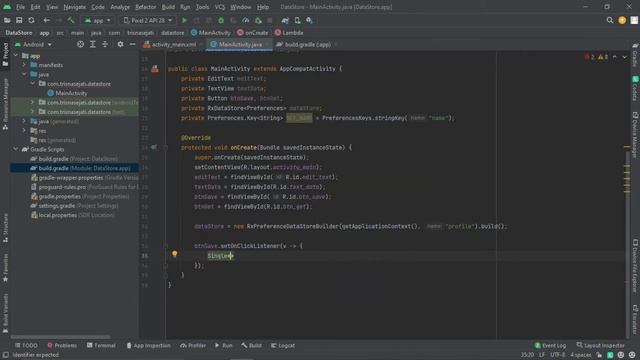Collapse all icon in the Project panel header
Screen dimensions: 640x360
coord(105,44)
